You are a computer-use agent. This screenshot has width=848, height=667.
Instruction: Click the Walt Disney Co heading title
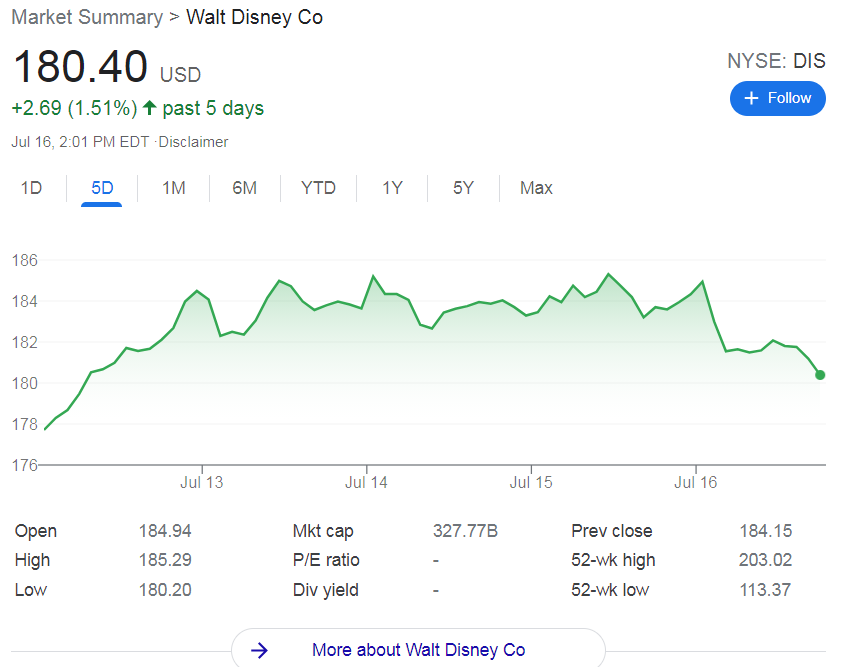(x=254, y=17)
